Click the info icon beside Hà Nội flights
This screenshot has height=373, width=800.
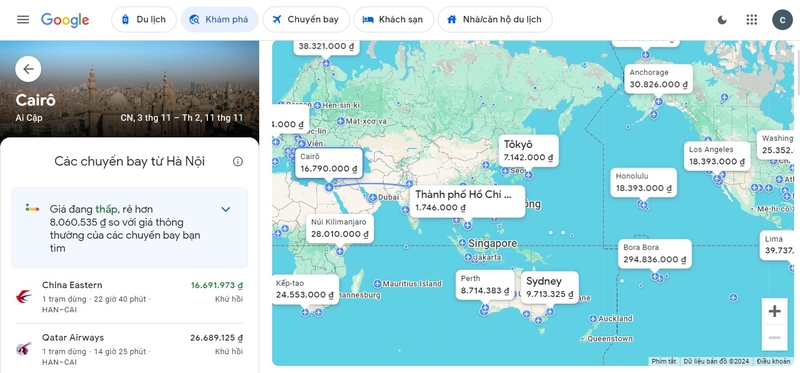[238, 162]
